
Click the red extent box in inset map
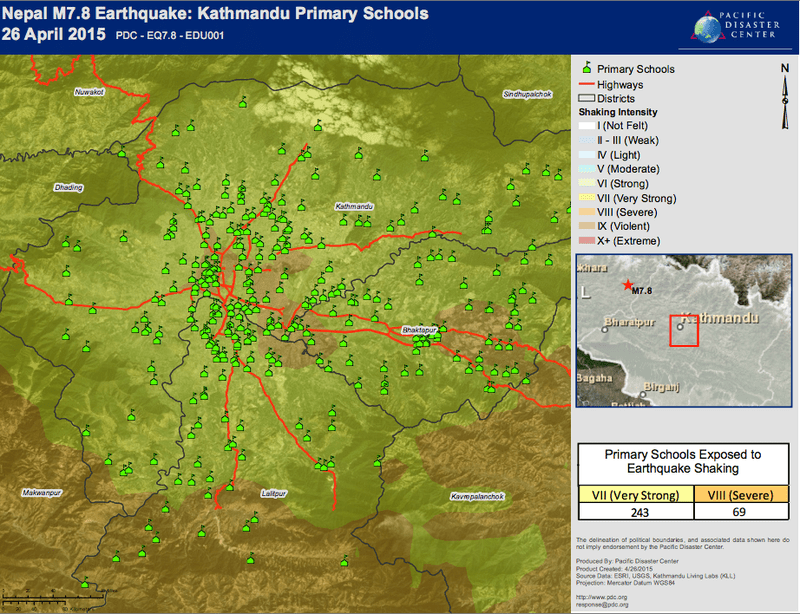tap(684, 330)
